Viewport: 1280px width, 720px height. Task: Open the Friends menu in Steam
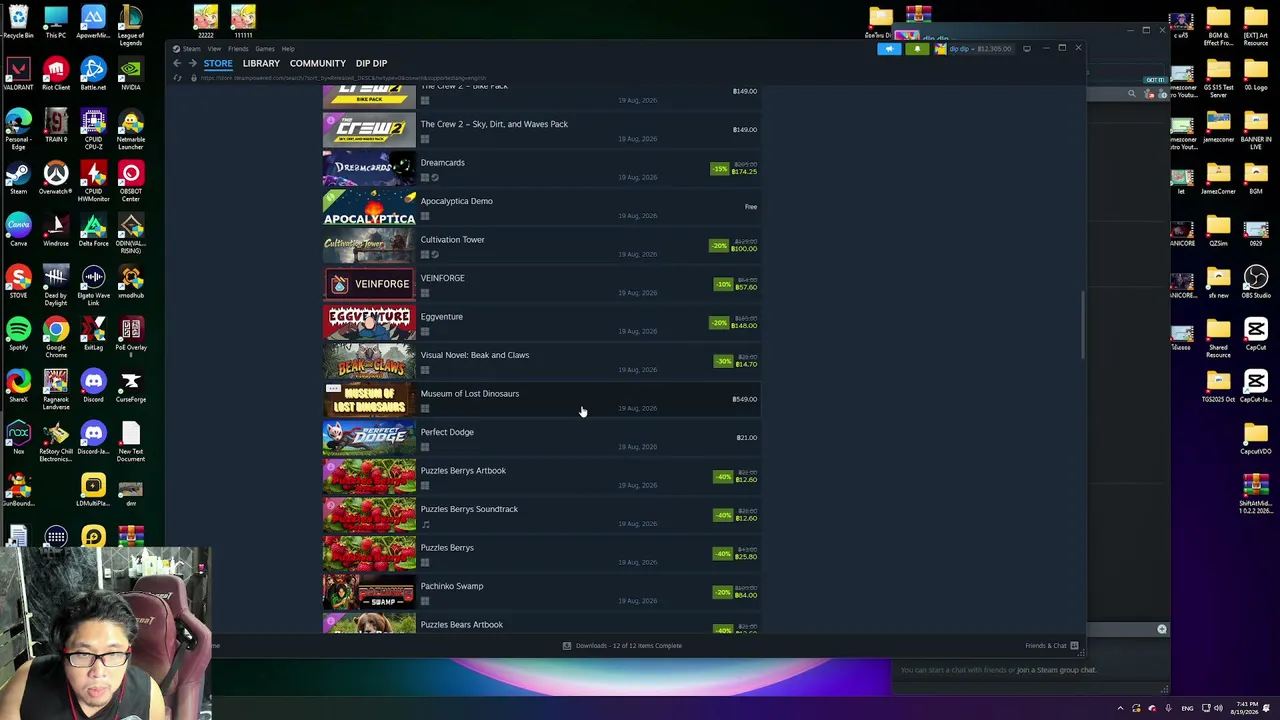(x=238, y=49)
